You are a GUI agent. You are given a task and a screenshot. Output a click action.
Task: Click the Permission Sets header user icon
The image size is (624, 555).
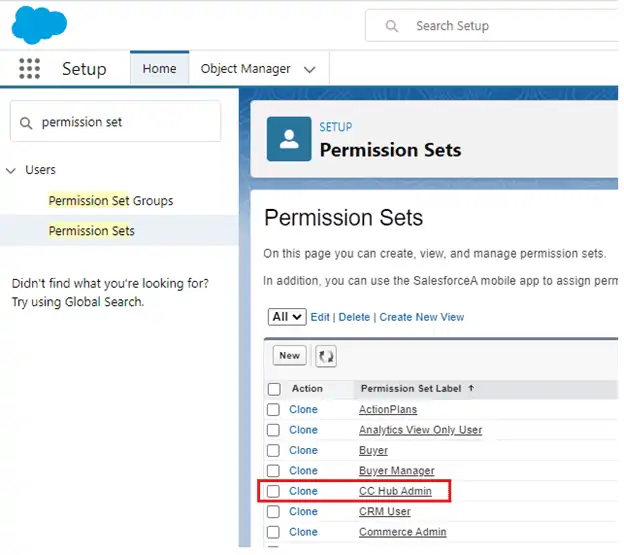289,139
